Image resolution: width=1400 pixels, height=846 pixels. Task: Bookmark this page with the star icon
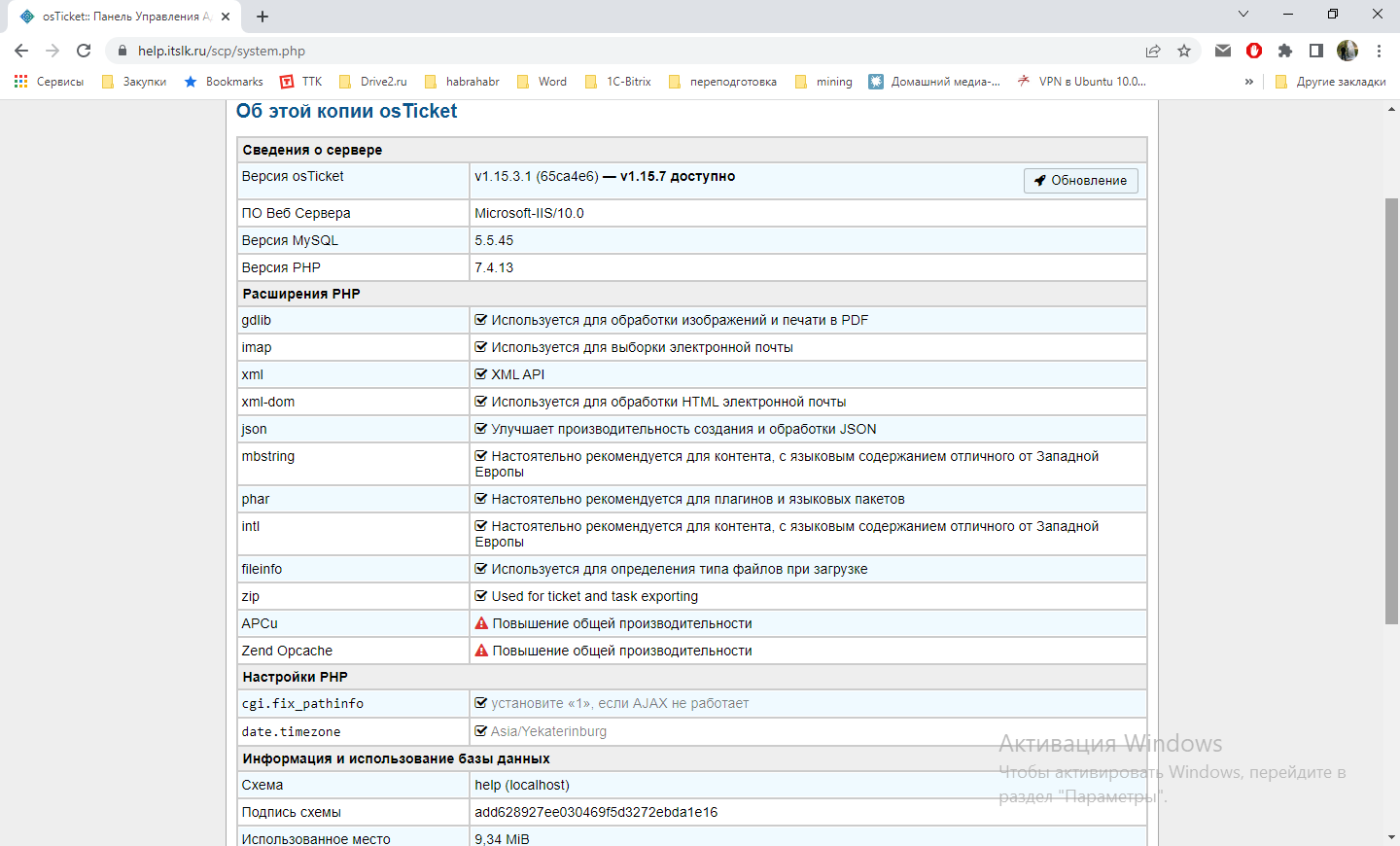coord(1184,51)
